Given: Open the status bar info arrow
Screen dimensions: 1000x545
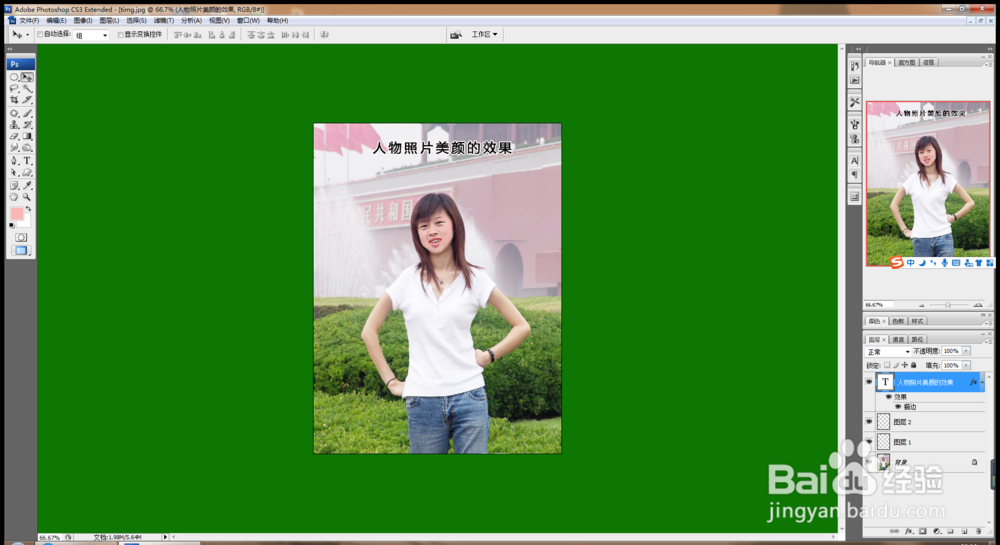Looking at the screenshot, I should tap(165, 537).
